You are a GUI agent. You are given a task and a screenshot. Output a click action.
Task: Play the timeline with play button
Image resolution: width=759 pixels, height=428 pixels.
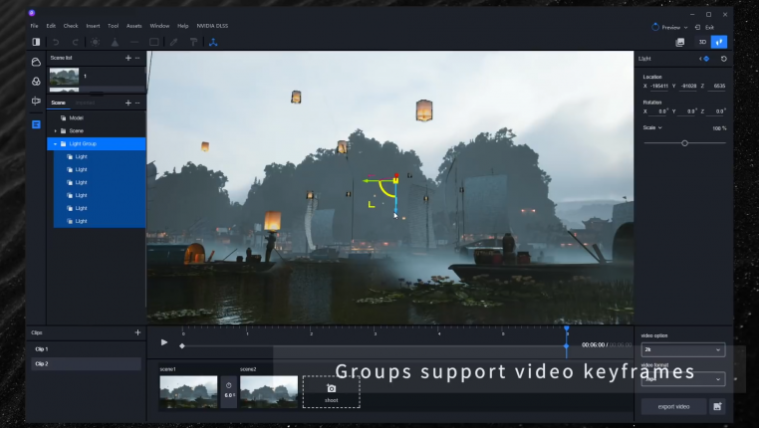164,342
